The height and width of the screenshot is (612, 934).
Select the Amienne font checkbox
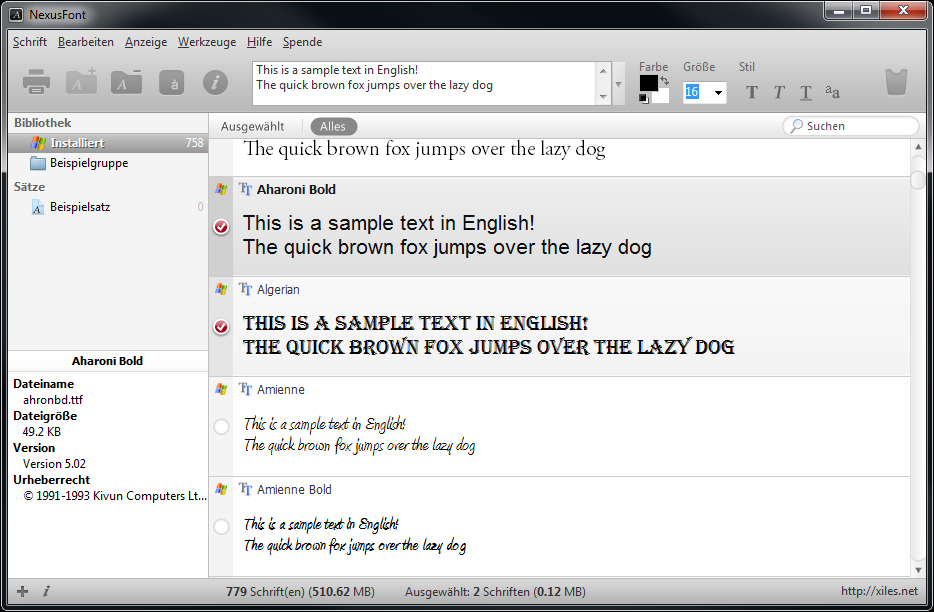point(221,427)
